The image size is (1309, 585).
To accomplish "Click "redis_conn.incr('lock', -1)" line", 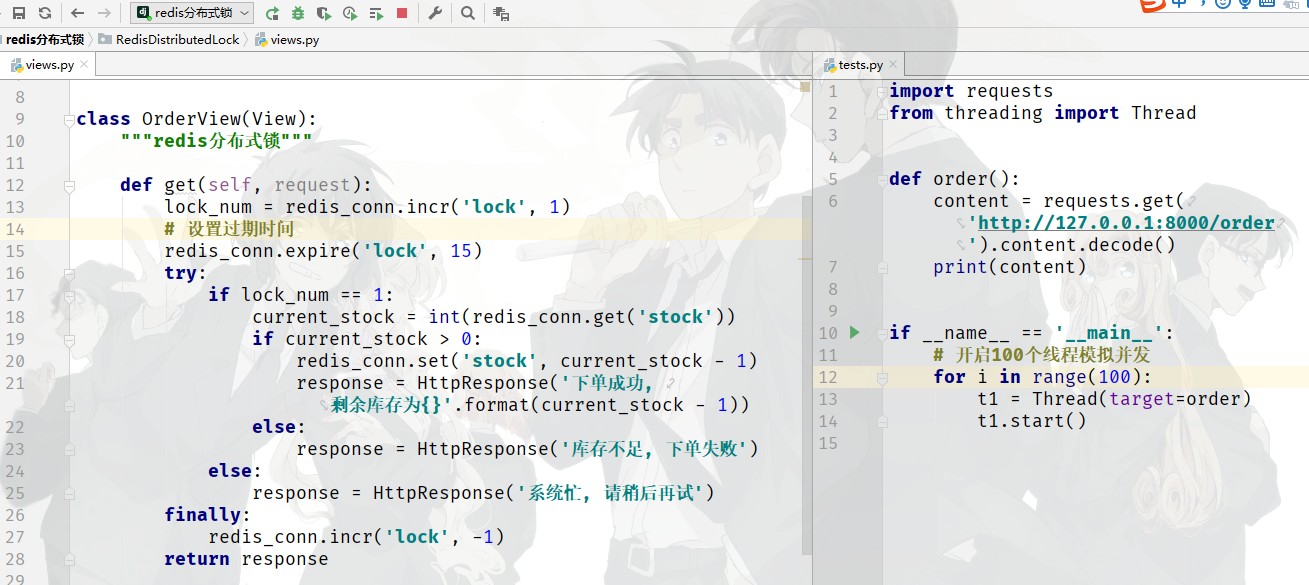I will pyautogui.click(x=356, y=537).
